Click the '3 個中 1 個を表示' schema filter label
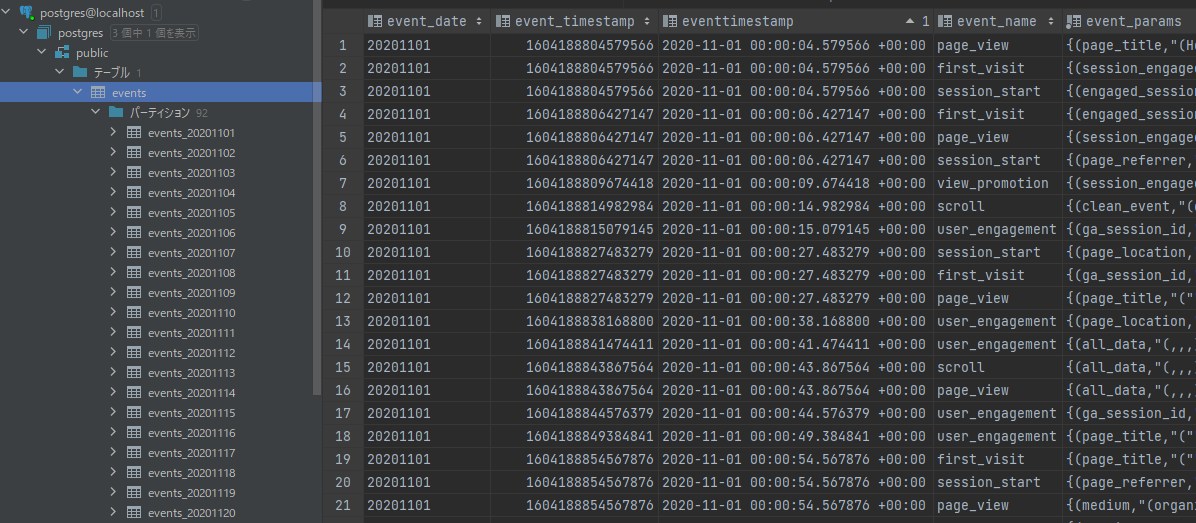1196x523 pixels. click(x=154, y=33)
